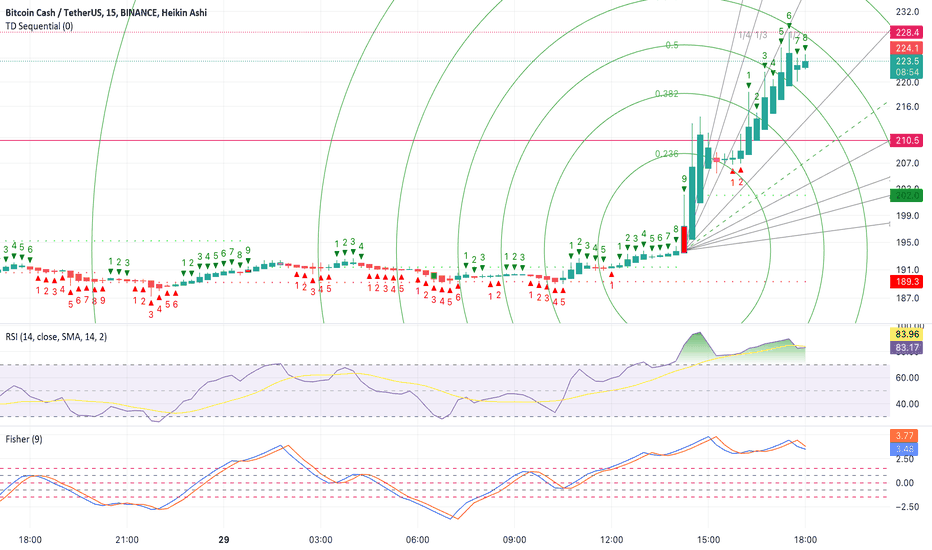The height and width of the screenshot is (550, 932).
Task: Click the 195.0 price axis tick
Action: [x=907, y=243]
